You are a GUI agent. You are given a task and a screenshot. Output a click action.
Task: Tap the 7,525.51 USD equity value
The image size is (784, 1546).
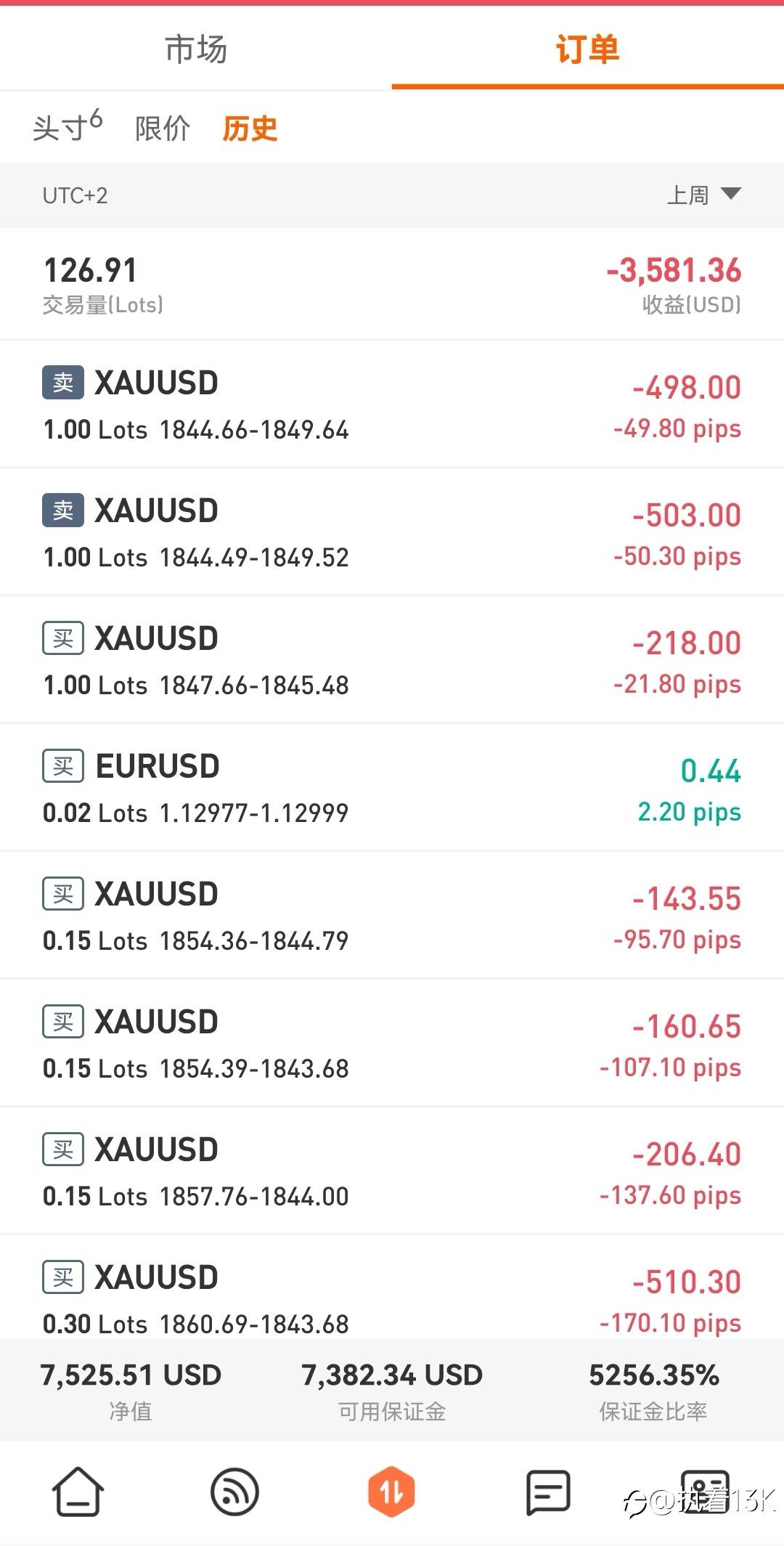(x=131, y=1375)
